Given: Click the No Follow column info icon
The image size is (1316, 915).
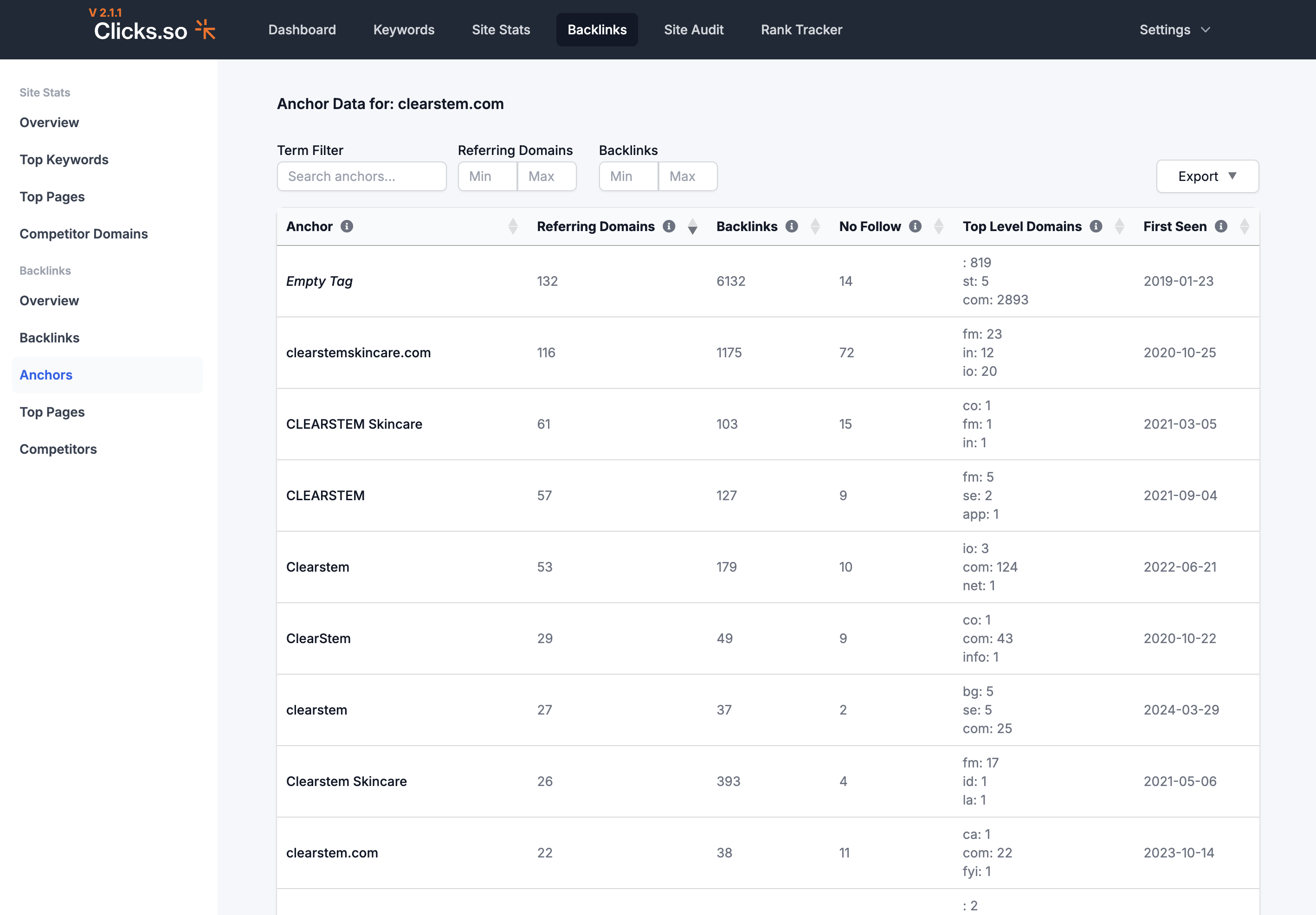Looking at the screenshot, I should [x=916, y=226].
